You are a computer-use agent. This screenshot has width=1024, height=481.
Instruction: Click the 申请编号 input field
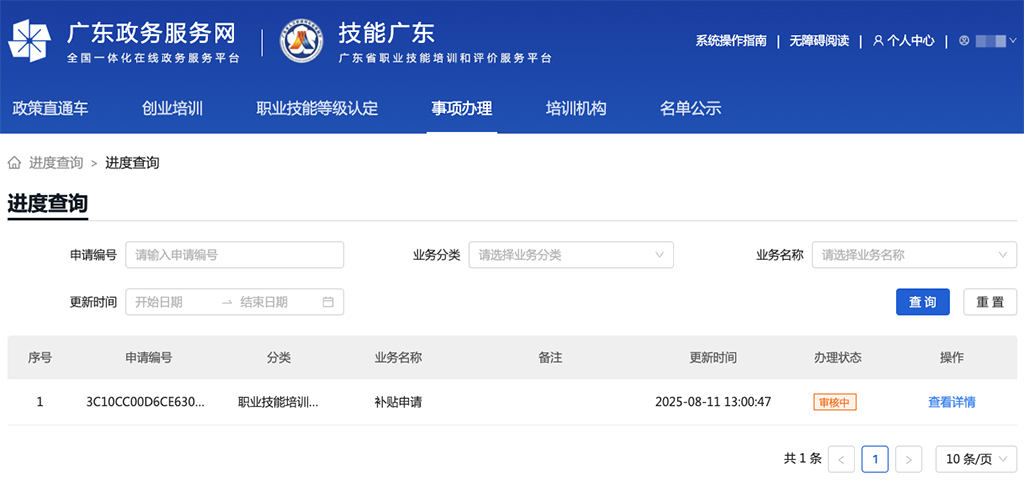pyautogui.click(x=234, y=255)
